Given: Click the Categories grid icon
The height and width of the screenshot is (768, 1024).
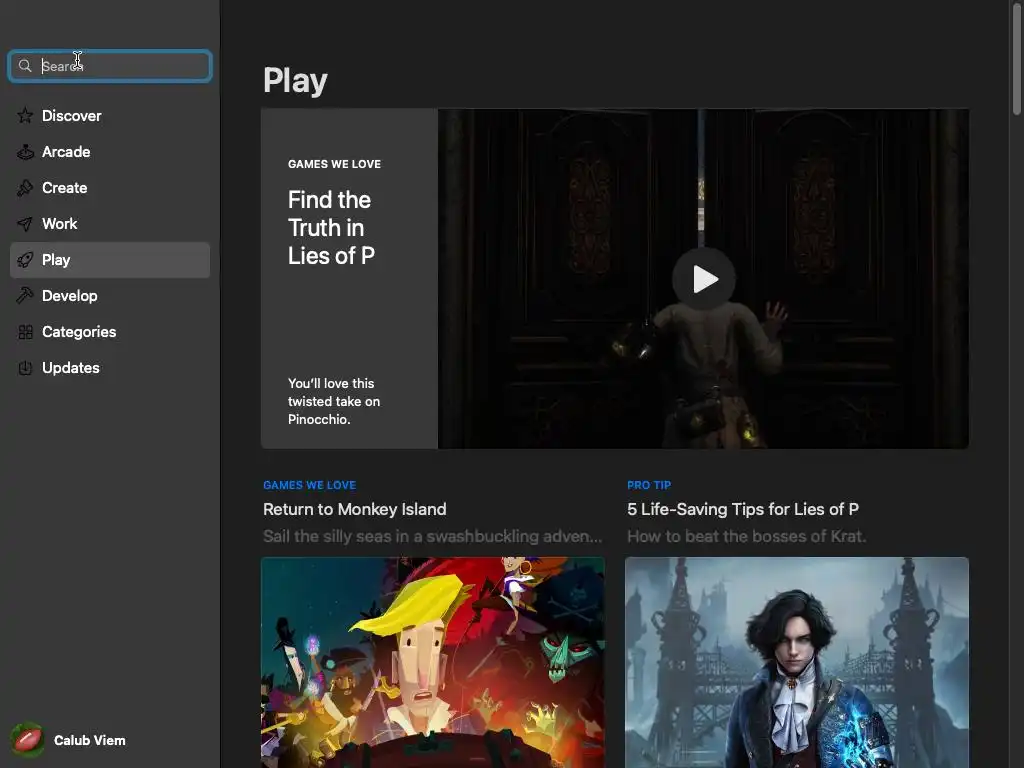Looking at the screenshot, I should coord(25,332).
